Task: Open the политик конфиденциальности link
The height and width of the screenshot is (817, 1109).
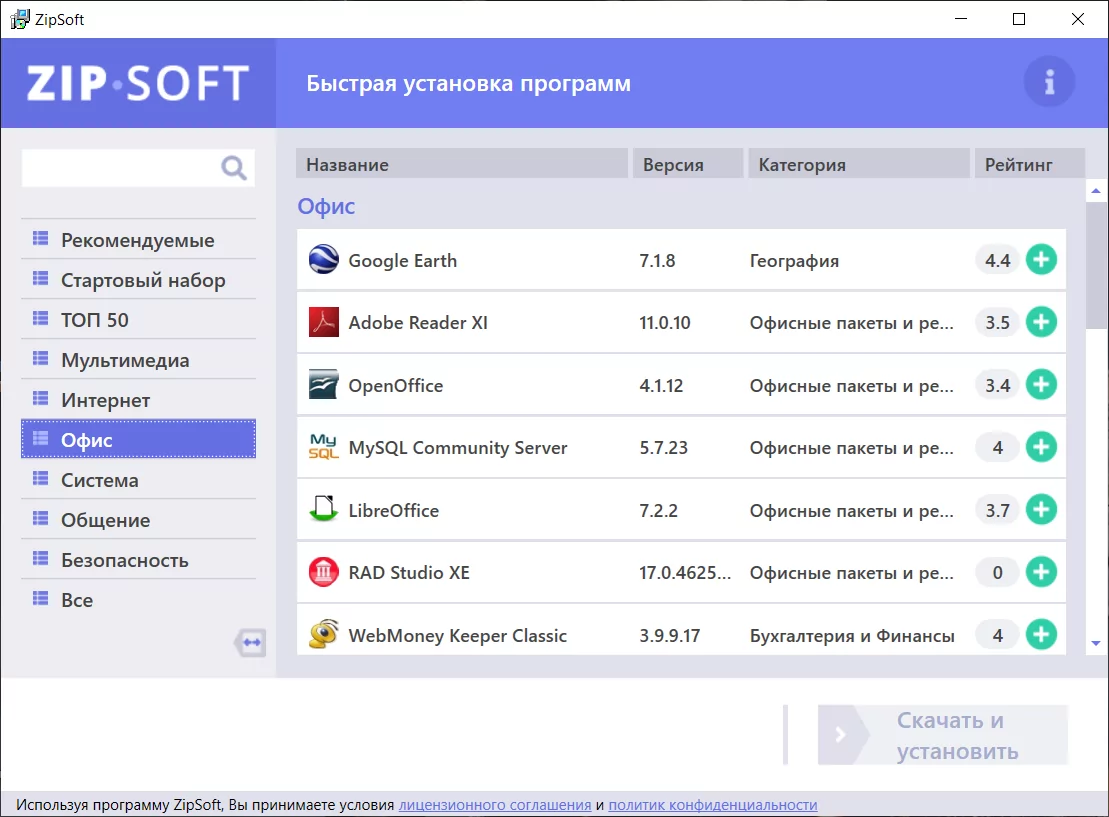Action: [x=713, y=805]
